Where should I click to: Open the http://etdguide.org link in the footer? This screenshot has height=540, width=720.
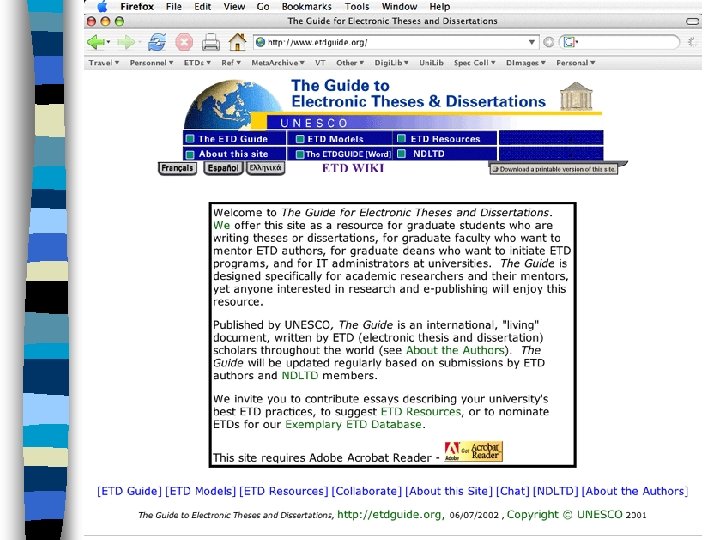[389, 515]
